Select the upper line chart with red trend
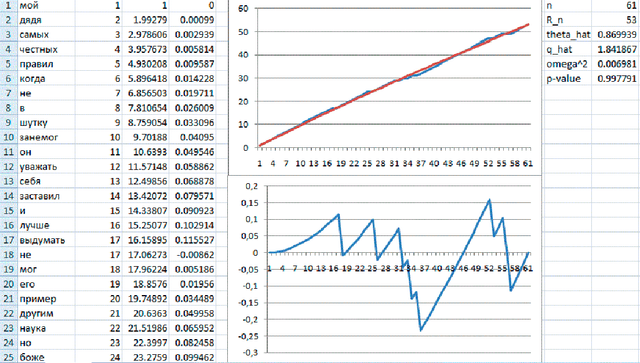This screenshot has width=640, height=363. coord(385,87)
